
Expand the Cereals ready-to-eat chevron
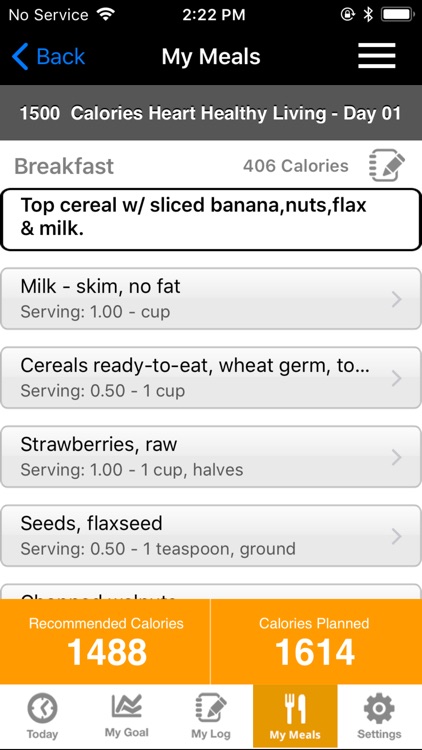[397, 378]
